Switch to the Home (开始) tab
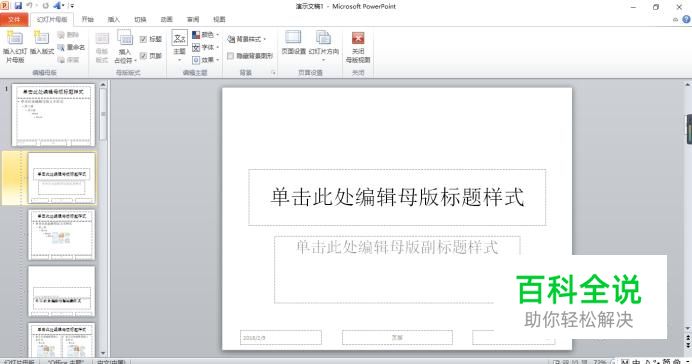692x364 pixels. [87, 19]
